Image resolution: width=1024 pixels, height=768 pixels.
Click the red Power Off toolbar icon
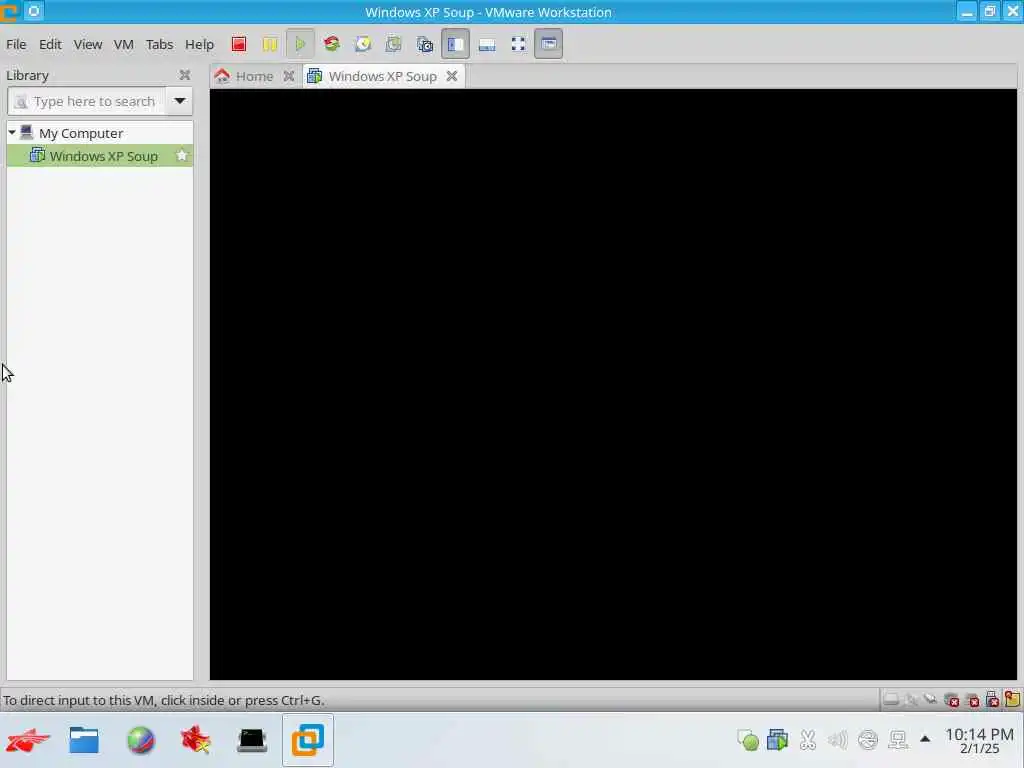(238, 44)
